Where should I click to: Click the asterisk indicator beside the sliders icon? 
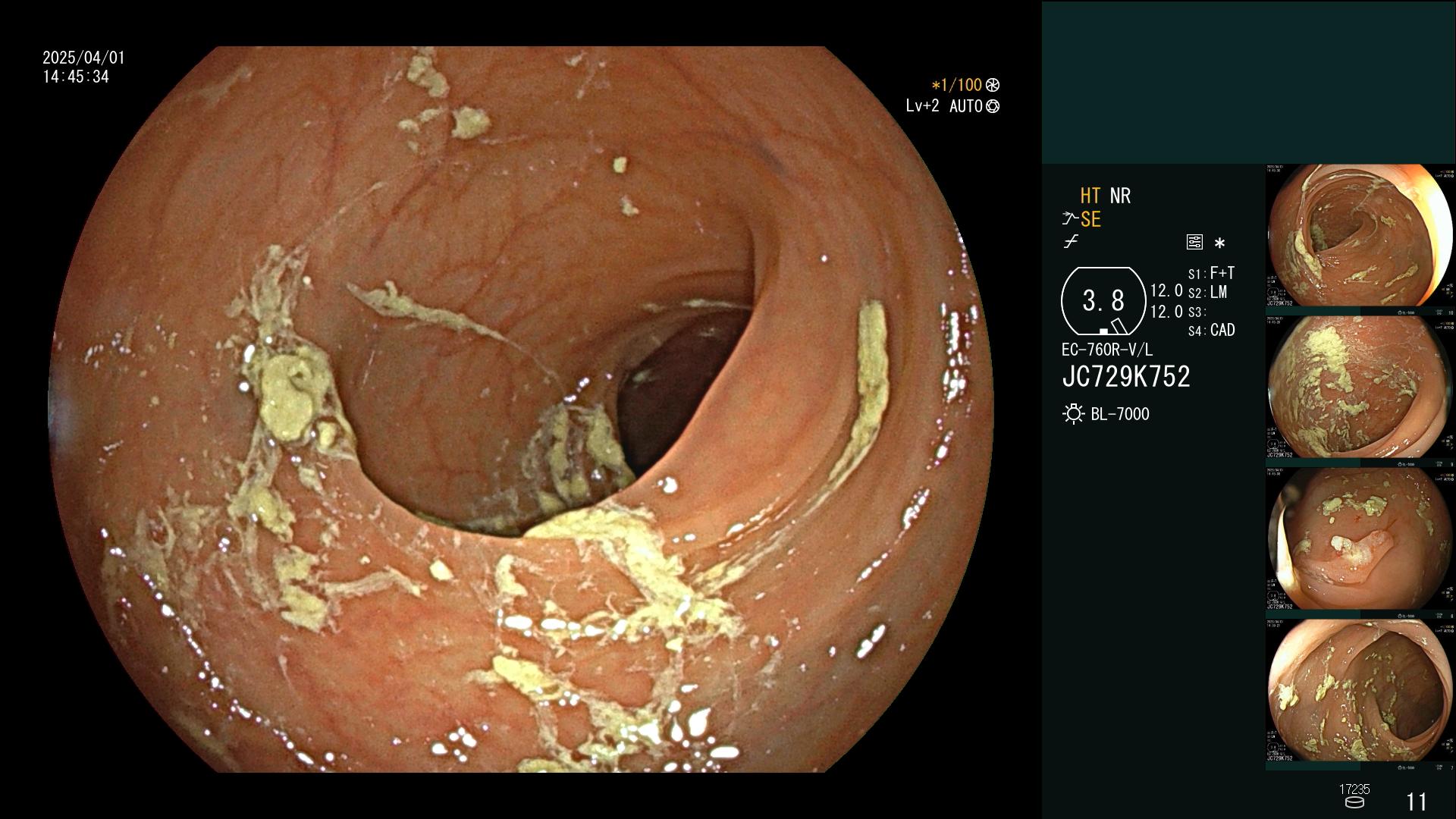[1219, 243]
